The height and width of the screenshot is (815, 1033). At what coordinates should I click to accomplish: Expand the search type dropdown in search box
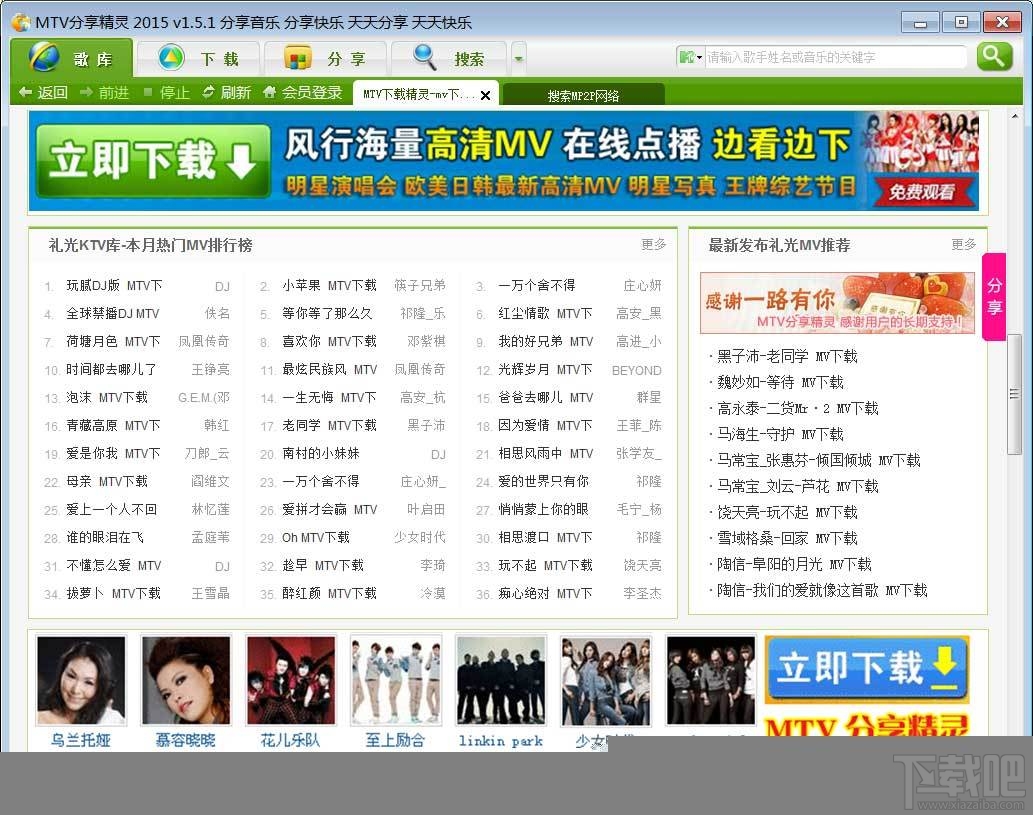[689, 58]
